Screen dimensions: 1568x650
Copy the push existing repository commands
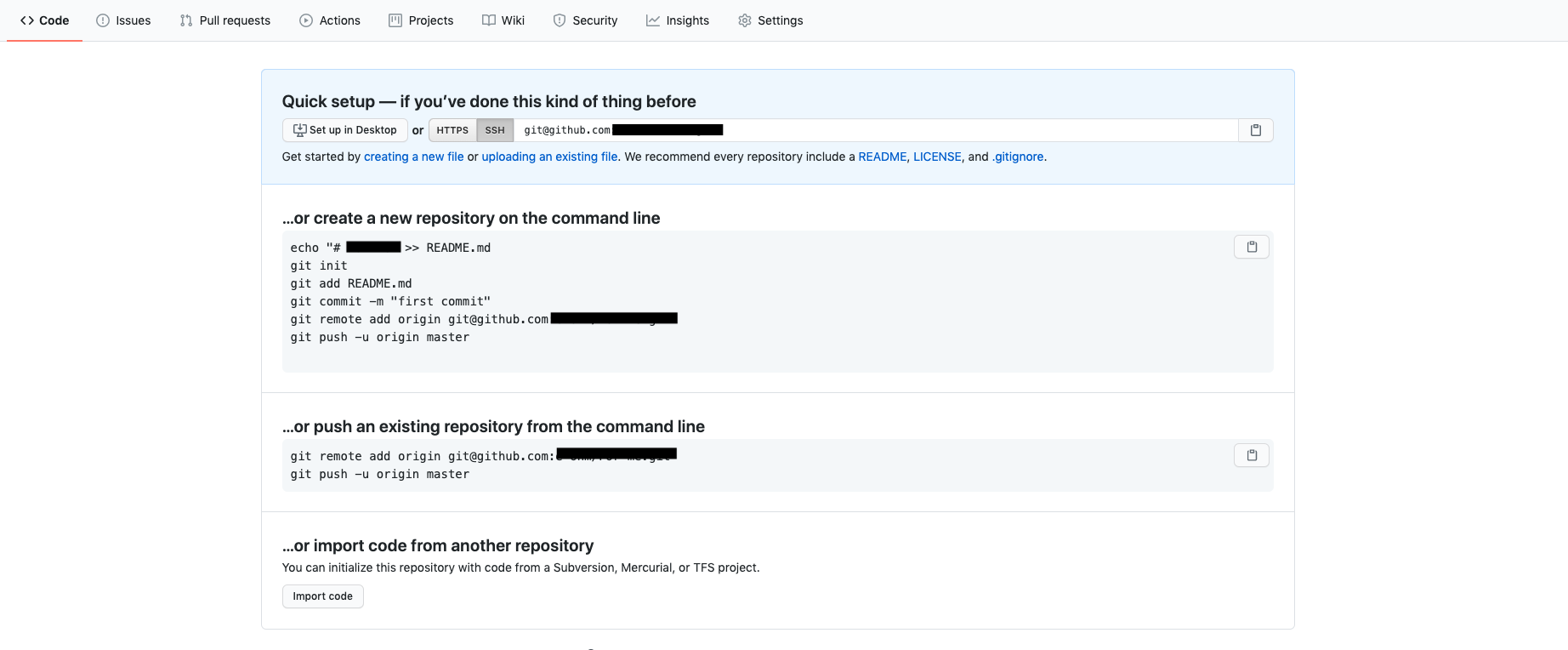coord(1252,455)
